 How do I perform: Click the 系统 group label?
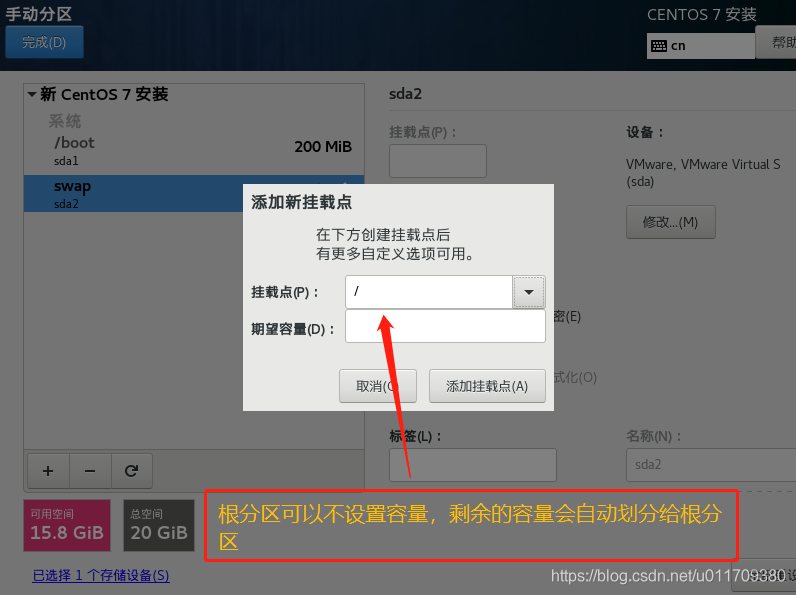[64, 121]
